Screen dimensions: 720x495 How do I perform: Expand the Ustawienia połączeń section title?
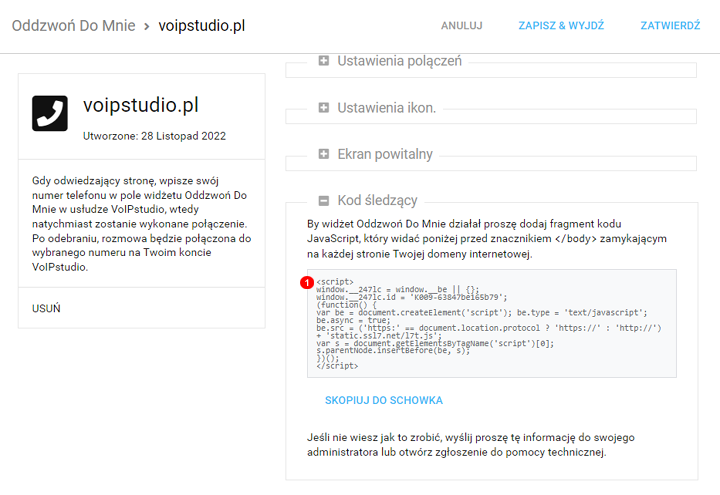pos(399,61)
